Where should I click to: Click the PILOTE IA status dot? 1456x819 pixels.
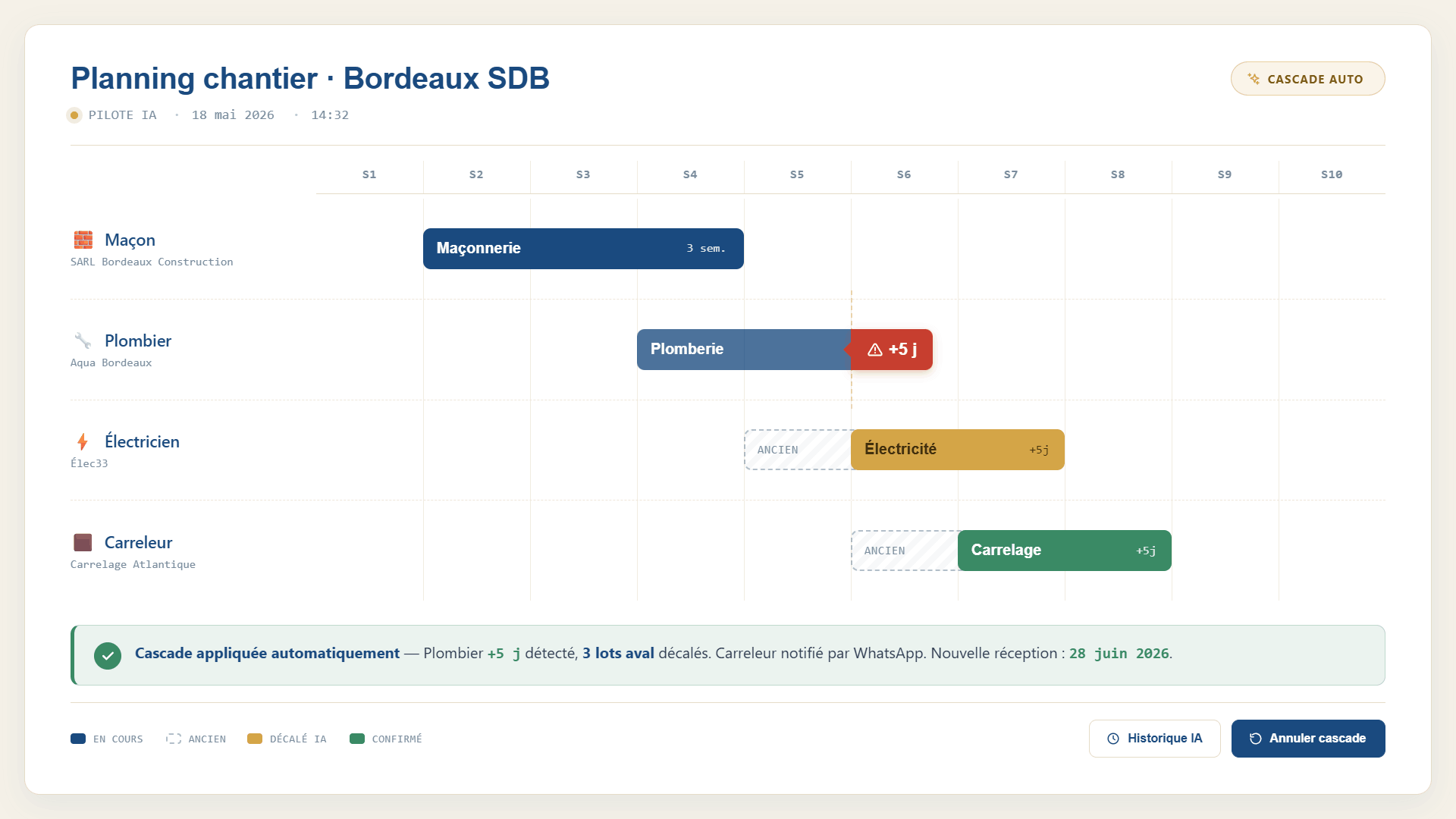(x=74, y=115)
